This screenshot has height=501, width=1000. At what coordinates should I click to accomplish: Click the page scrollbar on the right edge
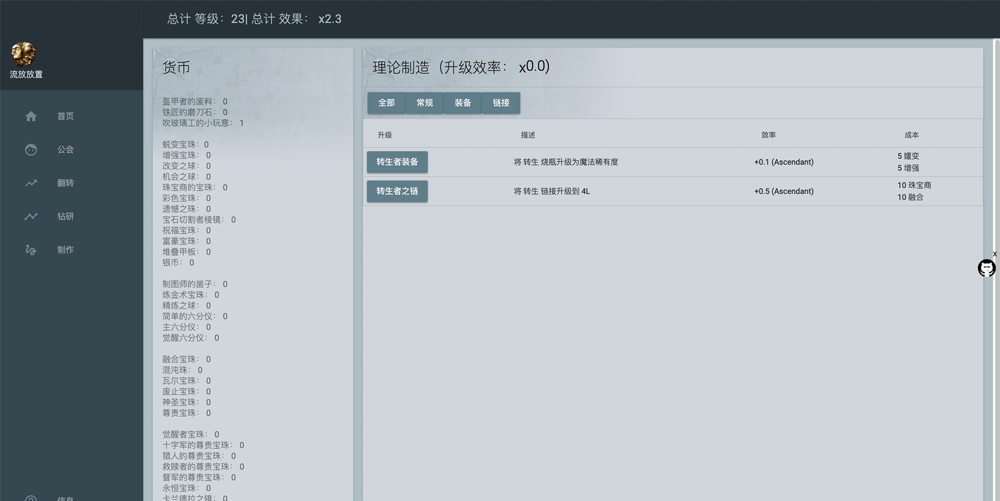tap(996, 270)
